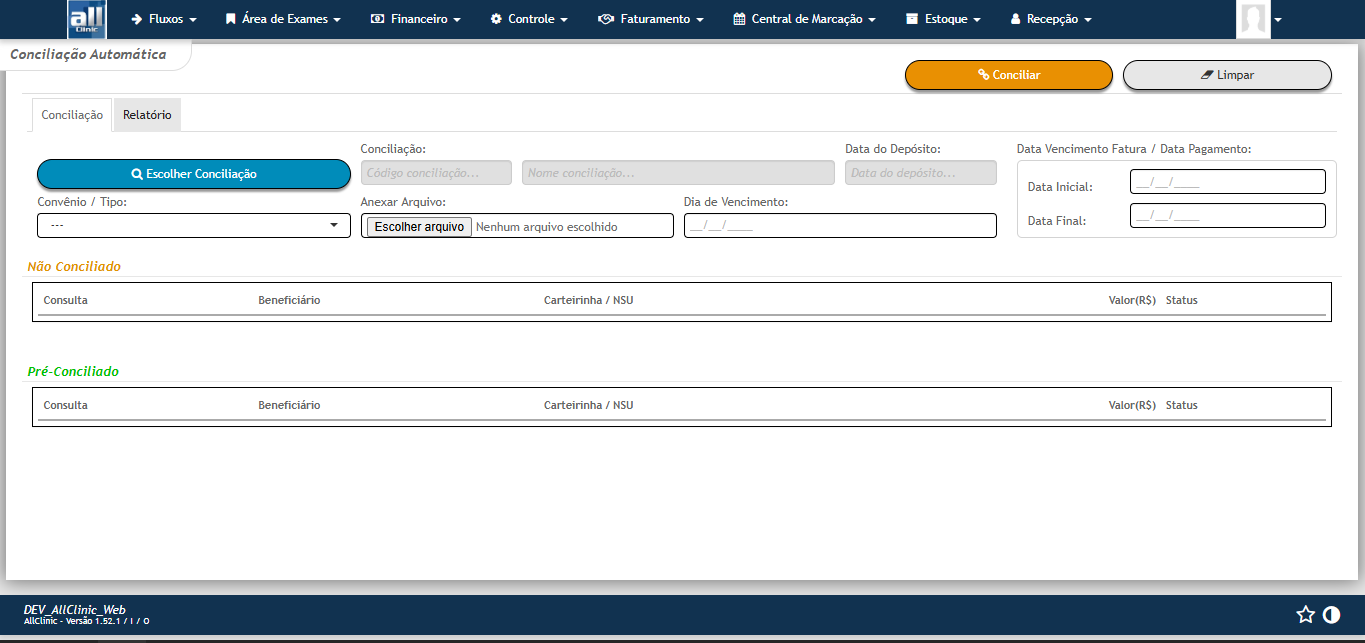Click the chain icon on the Conciliar button
Image resolution: width=1365 pixels, height=643 pixels.
pyautogui.click(x=982, y=74)
